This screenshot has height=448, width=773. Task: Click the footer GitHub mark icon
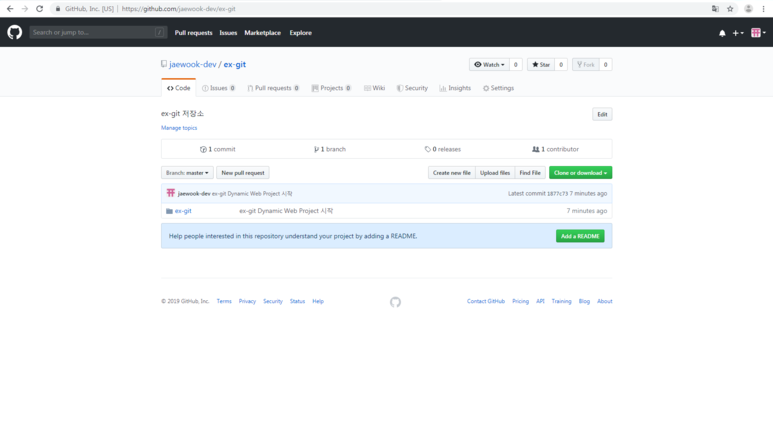(x=395, y=302)
